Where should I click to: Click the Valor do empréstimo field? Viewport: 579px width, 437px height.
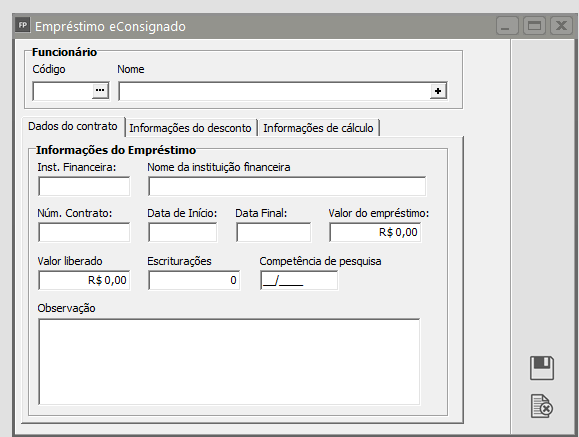[375, 232]
